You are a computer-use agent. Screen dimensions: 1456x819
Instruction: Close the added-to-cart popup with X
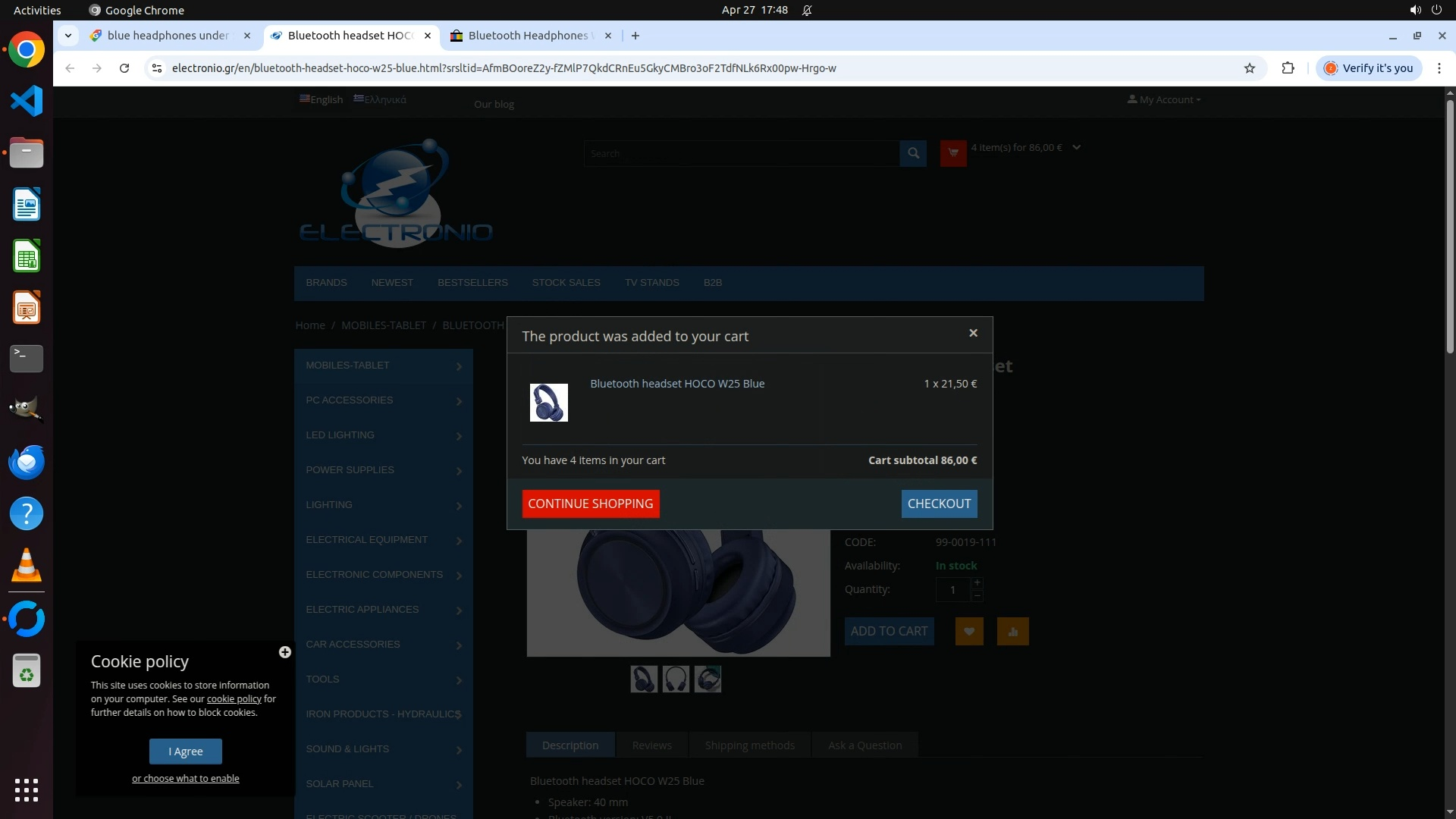[x=973, y=333]
